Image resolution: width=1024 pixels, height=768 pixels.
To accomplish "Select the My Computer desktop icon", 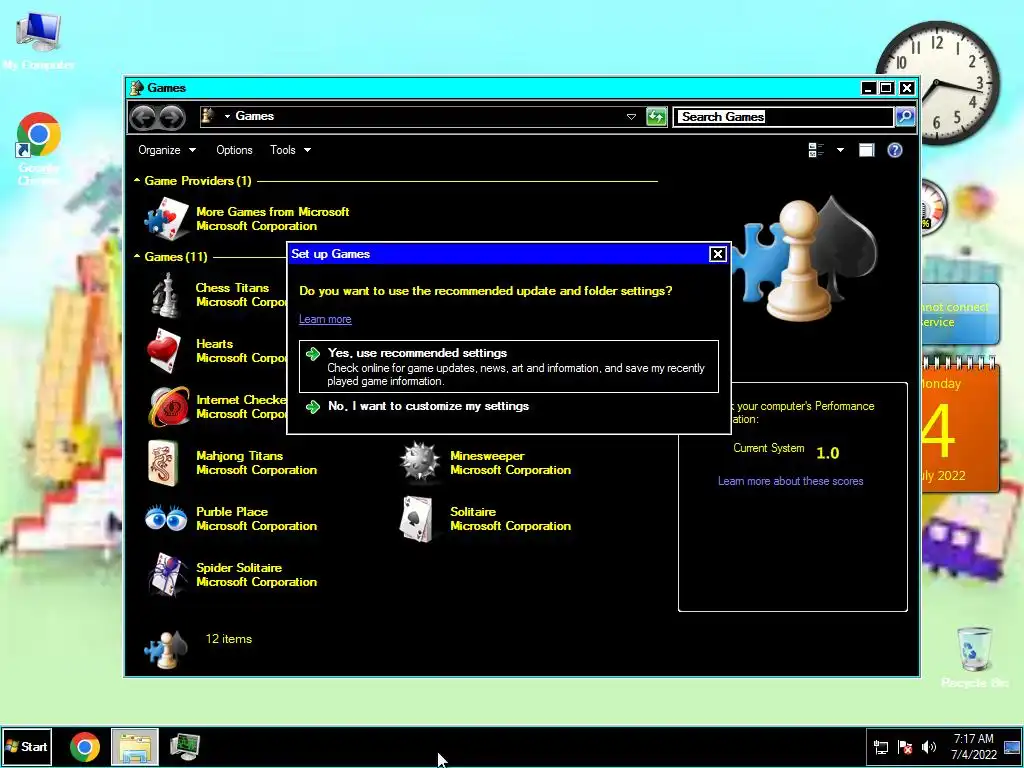I will pyautogui.click(x=39, y=42).
